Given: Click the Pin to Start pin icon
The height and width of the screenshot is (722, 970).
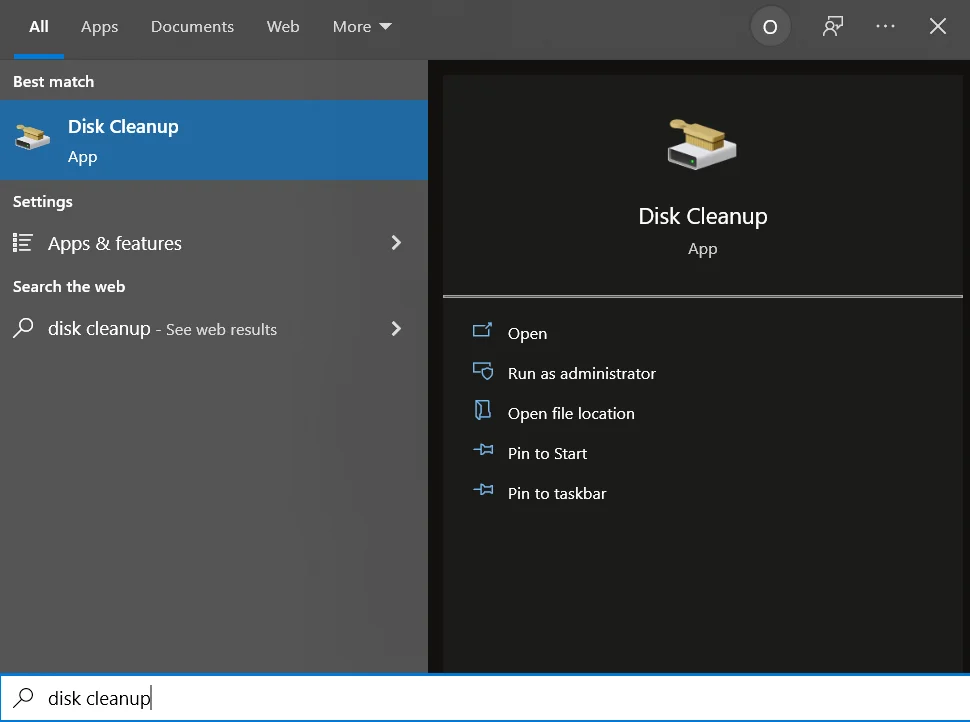Looking at the screenshot, I should coord(483,450).
